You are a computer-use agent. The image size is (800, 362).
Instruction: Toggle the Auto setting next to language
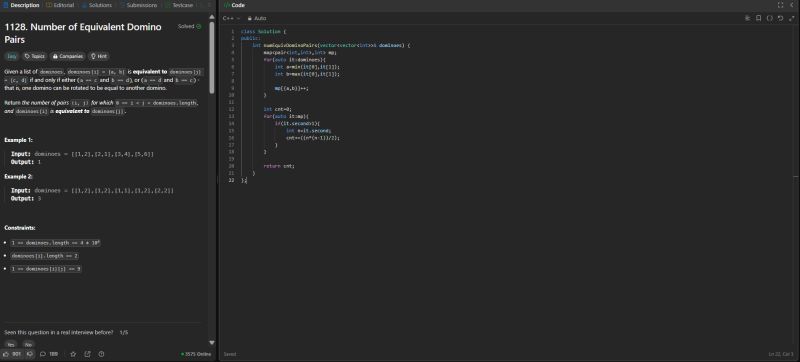click(257, 18)
